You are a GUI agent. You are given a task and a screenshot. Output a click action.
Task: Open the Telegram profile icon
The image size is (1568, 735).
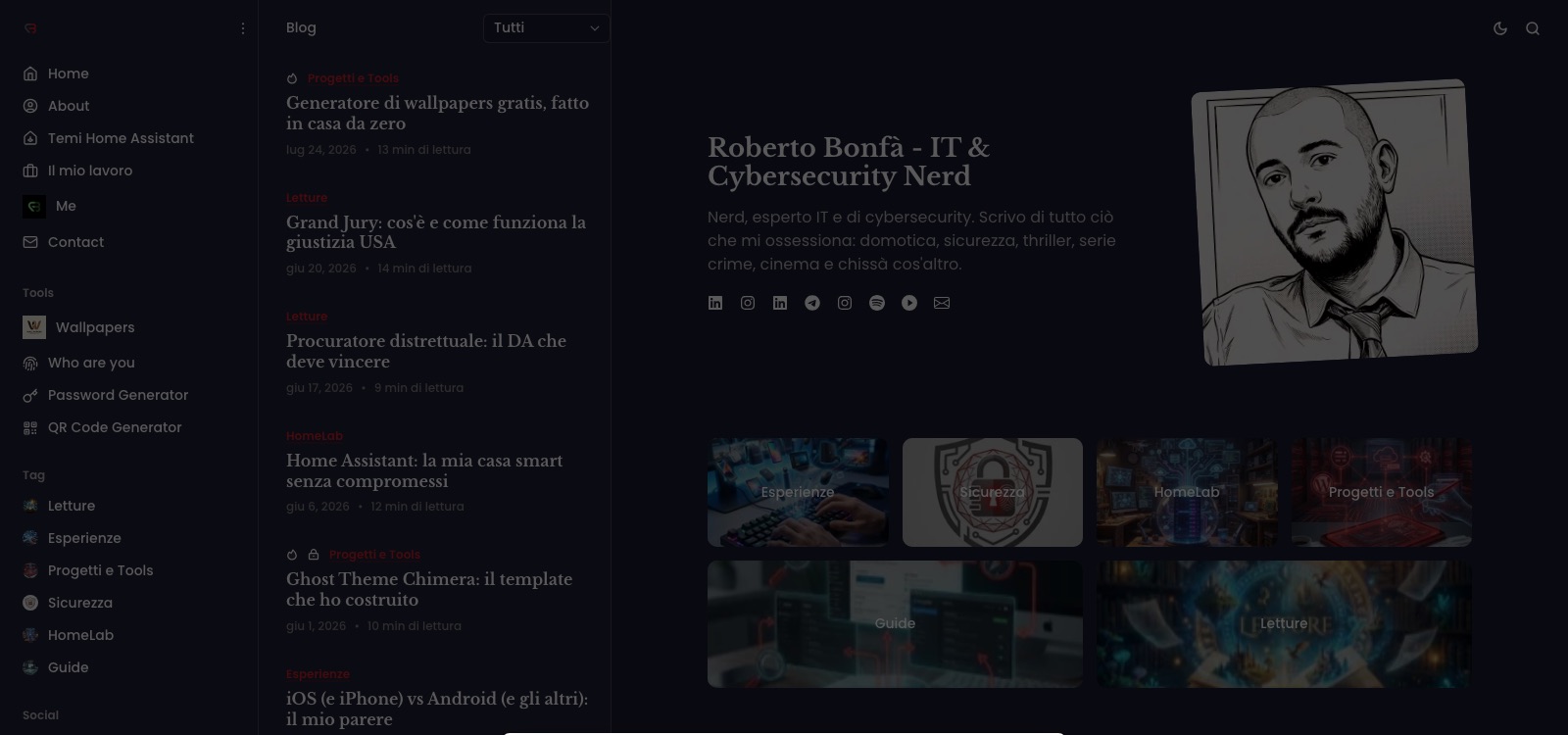click(x=812, y=303)
